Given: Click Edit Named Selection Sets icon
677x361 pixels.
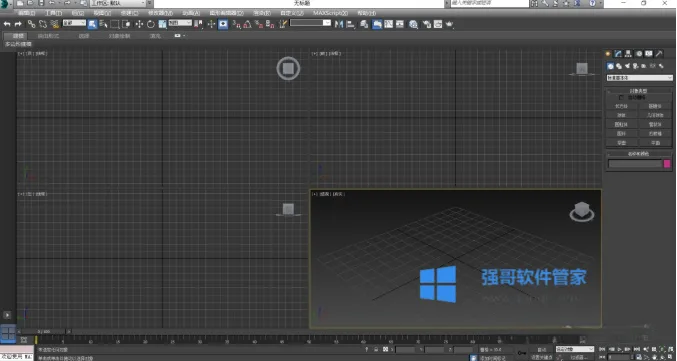Looking at the screenshot, I should click(282, 24).
